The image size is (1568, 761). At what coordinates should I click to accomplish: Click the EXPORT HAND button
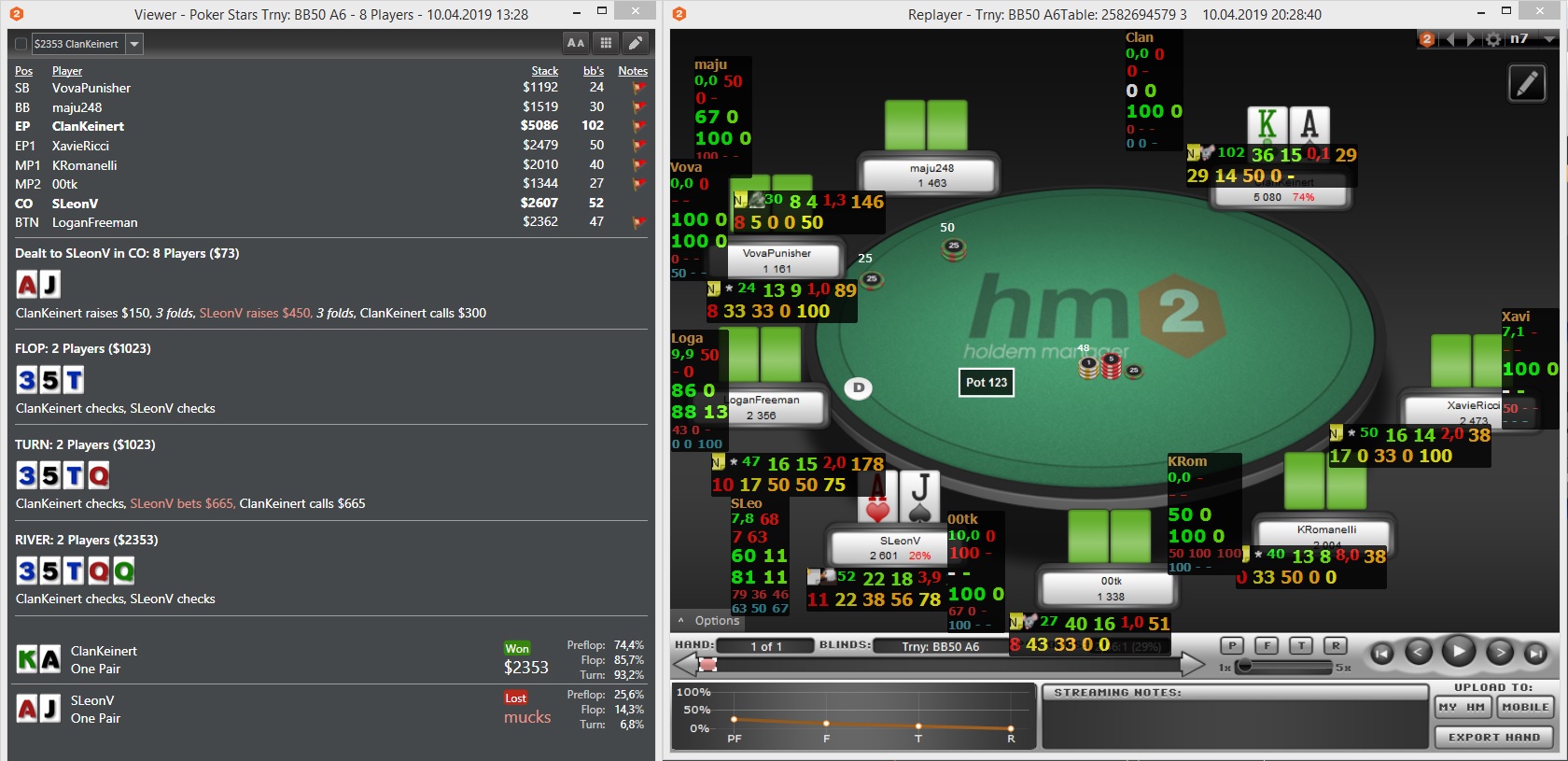1494,738
